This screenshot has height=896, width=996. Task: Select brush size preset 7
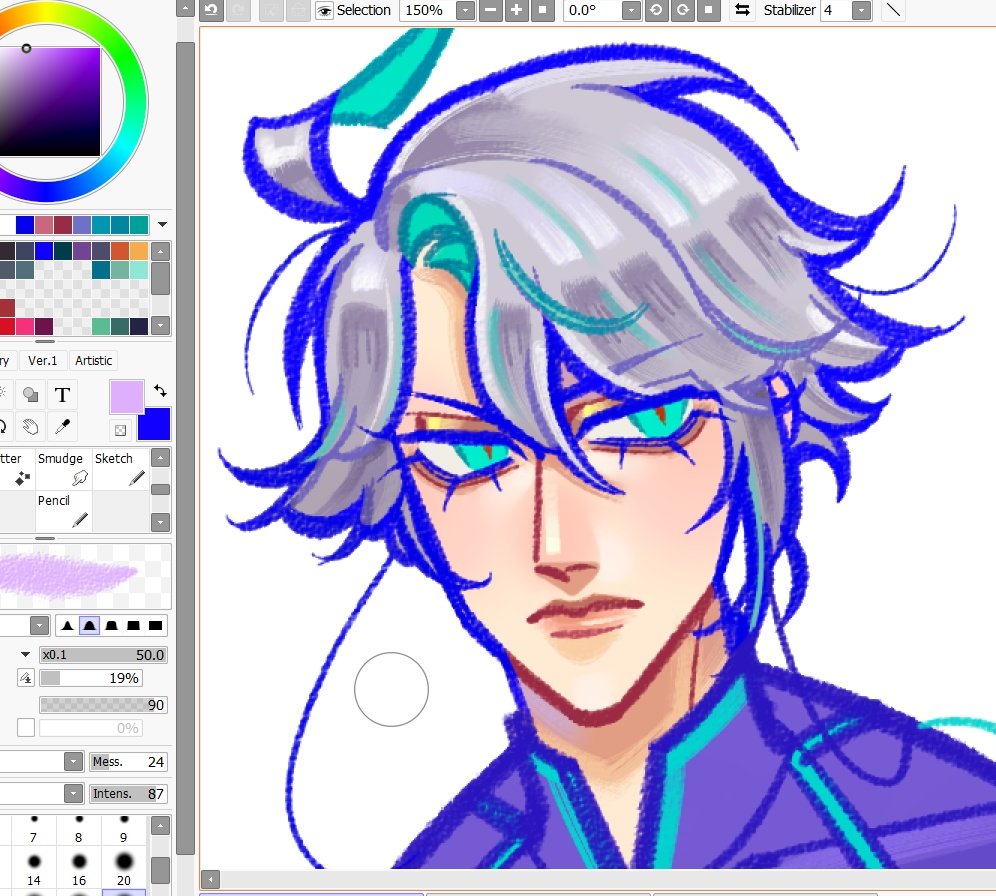click(x=34, y=829)
